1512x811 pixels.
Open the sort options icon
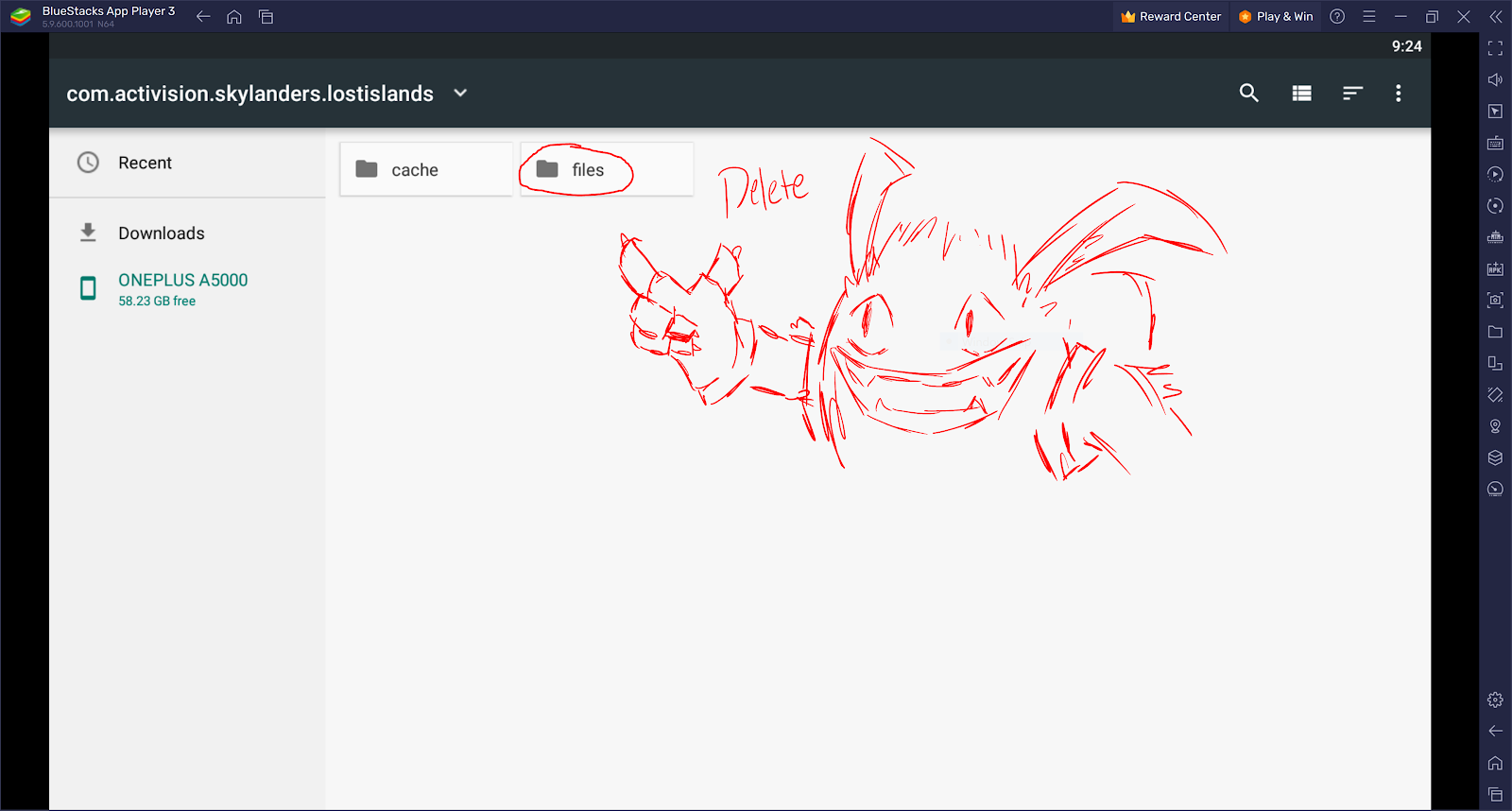coord(1352,93)
